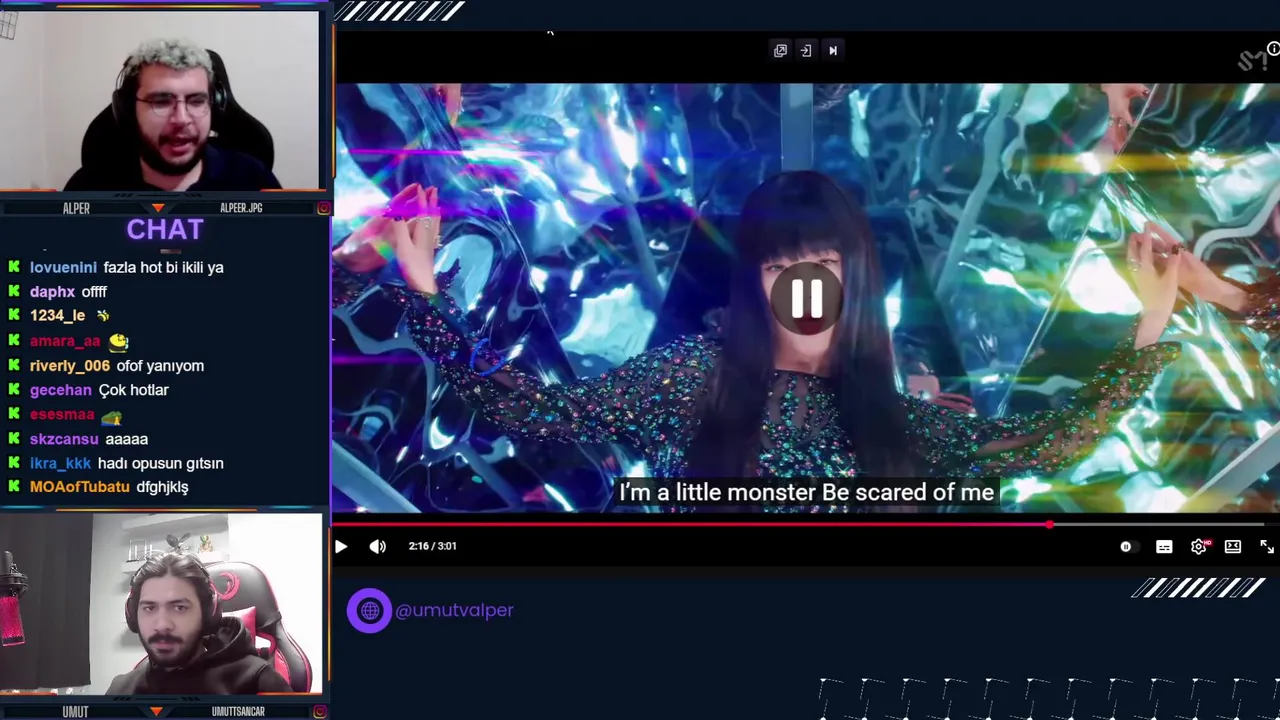Click the message "ofof yanıyom"
Screen dimensions: 1280x720
pyautogui.click(x=160, y=366)
